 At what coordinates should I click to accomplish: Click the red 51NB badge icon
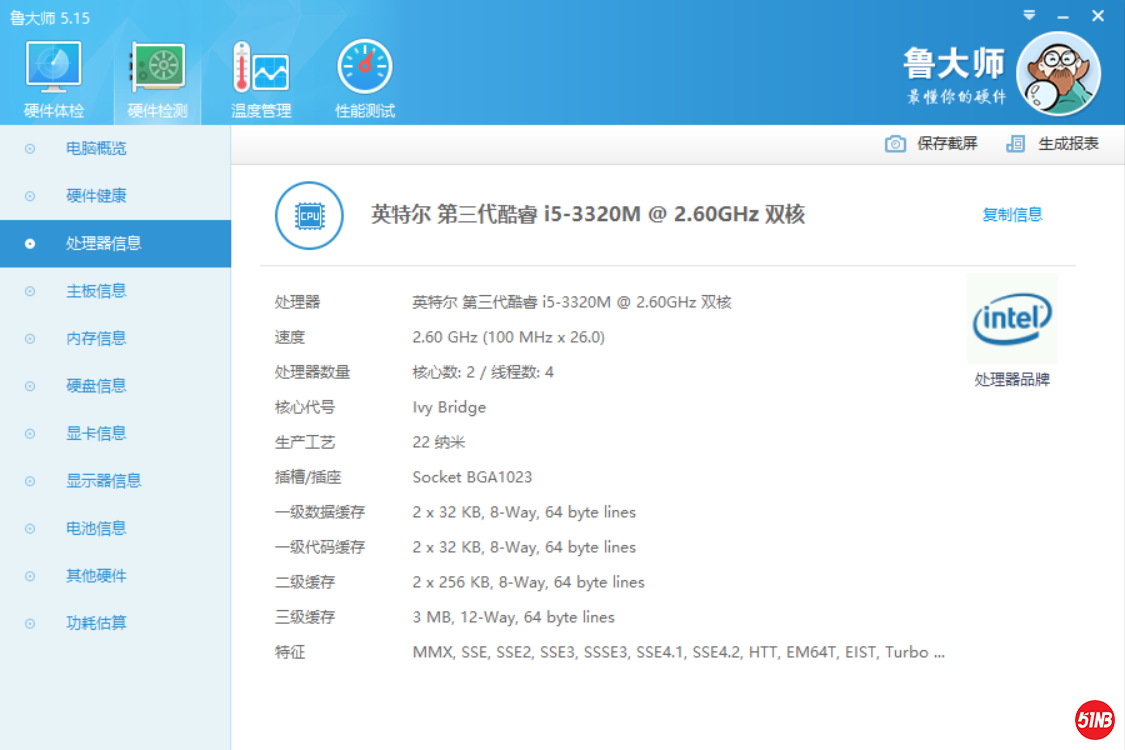click(1094, 719)
